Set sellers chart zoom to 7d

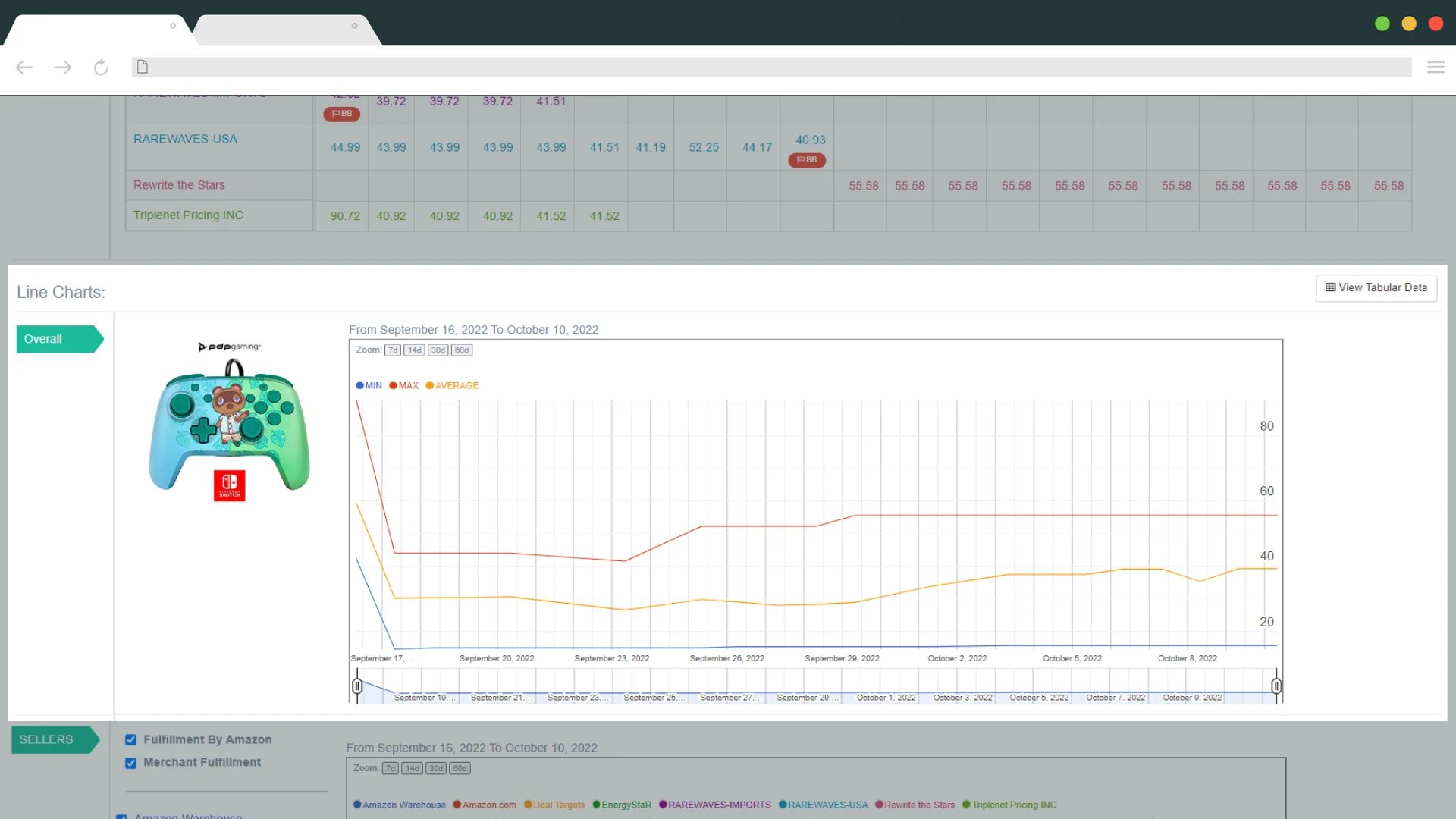(x=390, y=769)
